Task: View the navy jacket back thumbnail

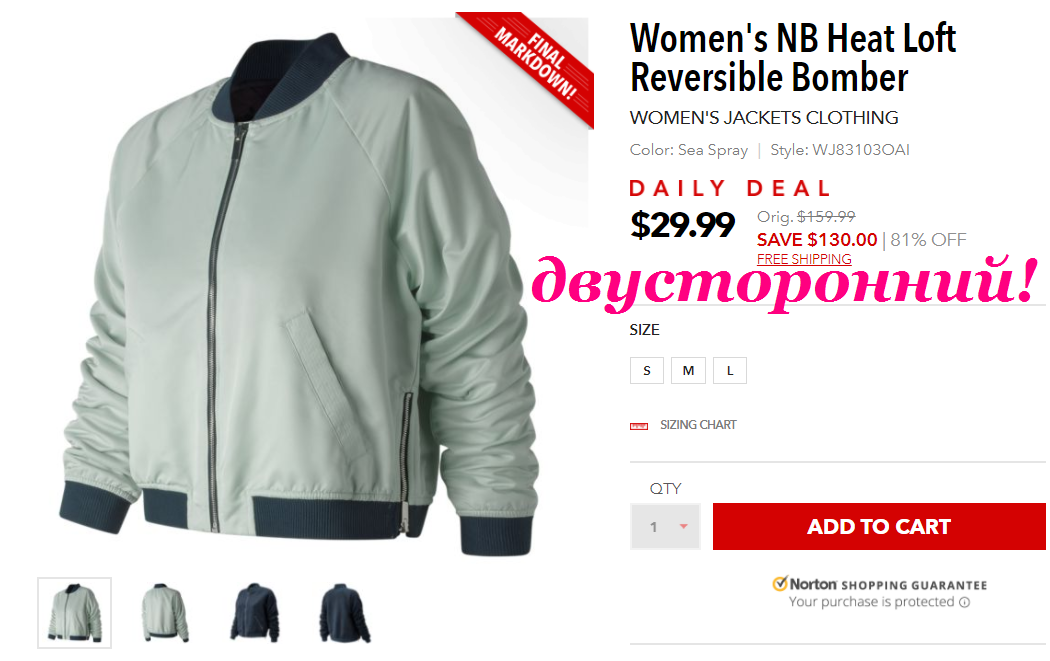Action: 344,613
